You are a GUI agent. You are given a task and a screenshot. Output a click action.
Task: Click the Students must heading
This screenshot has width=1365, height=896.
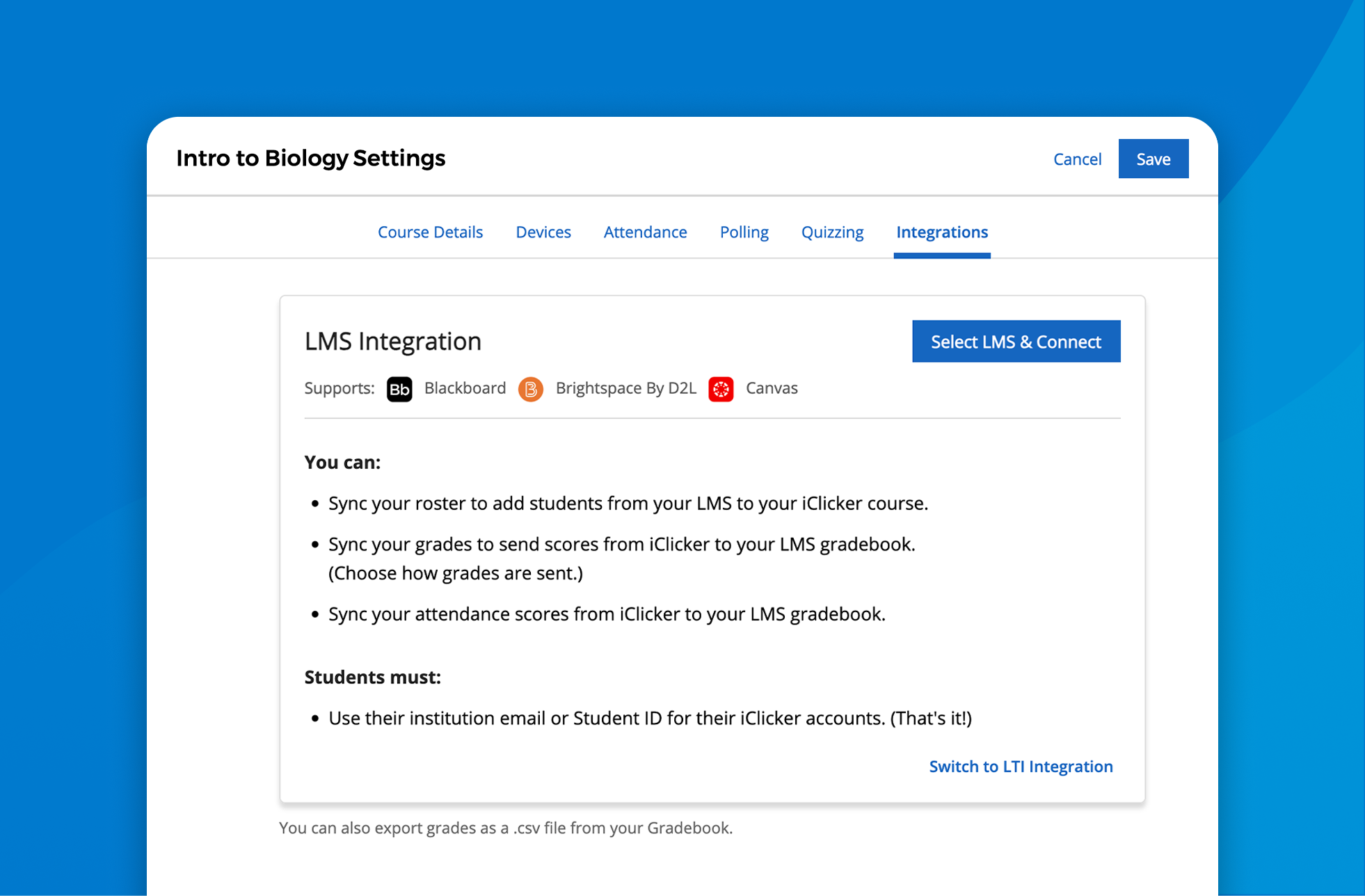pos(372,676)
